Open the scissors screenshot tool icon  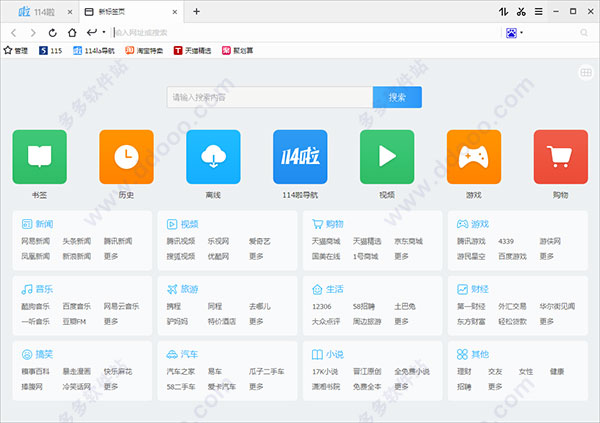pyautogui.click(x=521, y=12)
